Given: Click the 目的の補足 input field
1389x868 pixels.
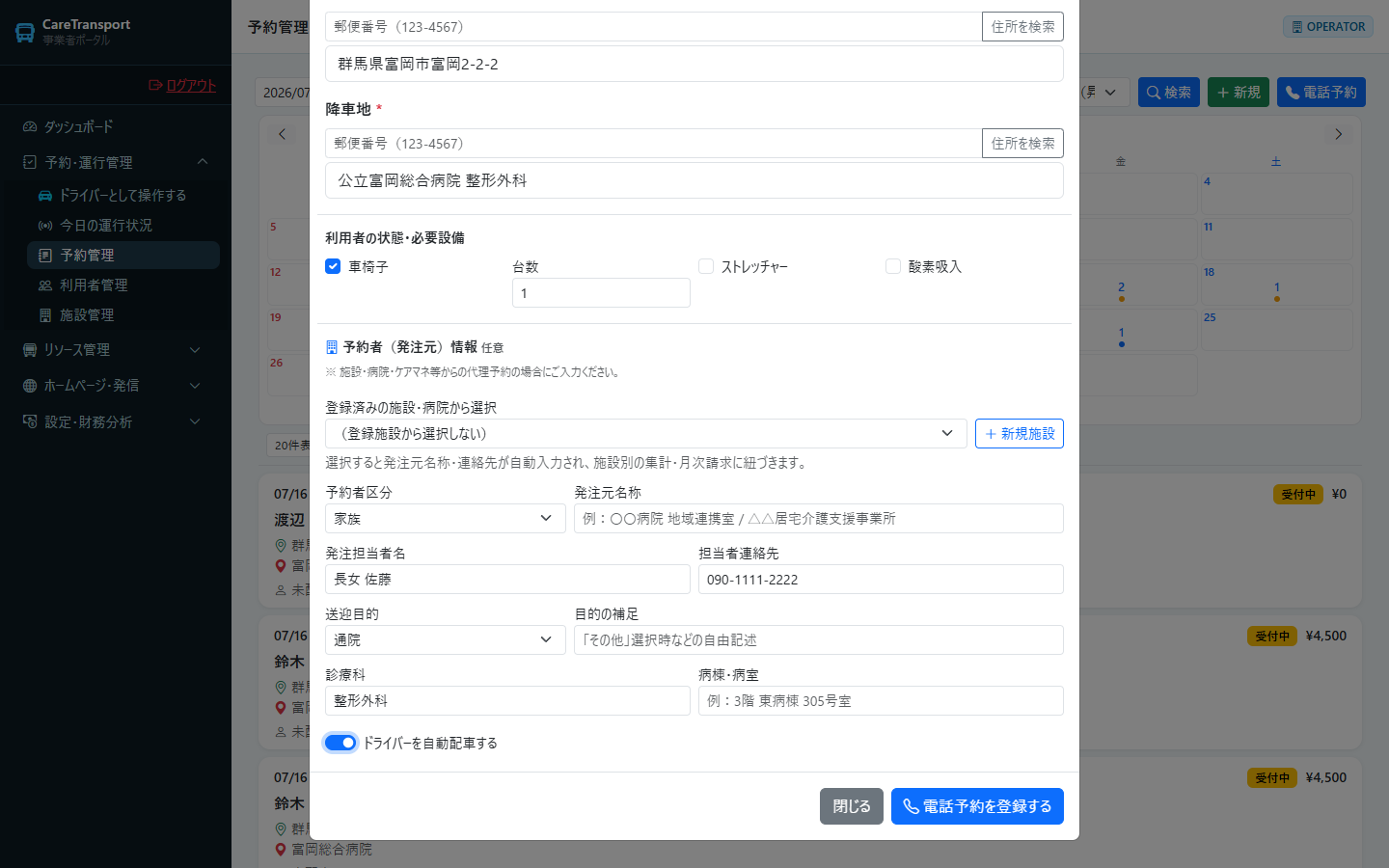Looking at the screenshot, I should click(819, 639).
